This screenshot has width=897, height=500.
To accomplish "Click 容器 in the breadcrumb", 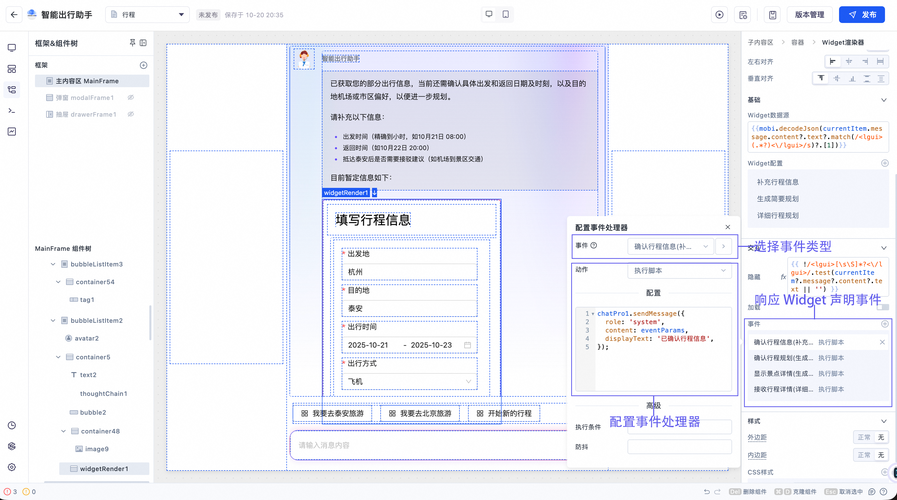I will 797,42.
